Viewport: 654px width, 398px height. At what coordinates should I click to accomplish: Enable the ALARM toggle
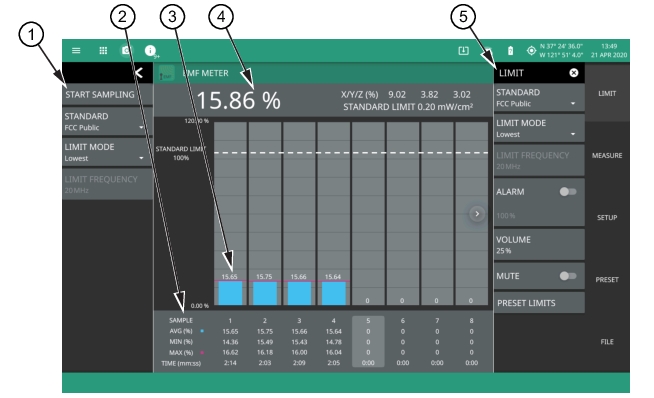568,192
